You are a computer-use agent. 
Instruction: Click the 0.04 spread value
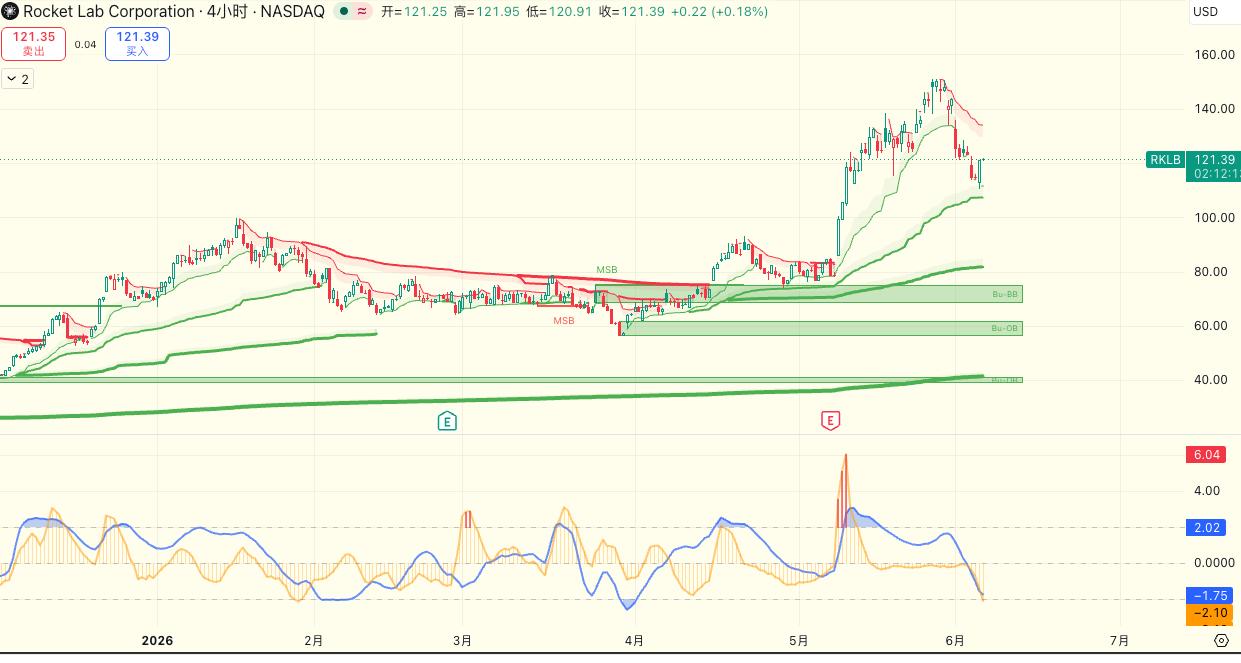click(x=85, y=44)
